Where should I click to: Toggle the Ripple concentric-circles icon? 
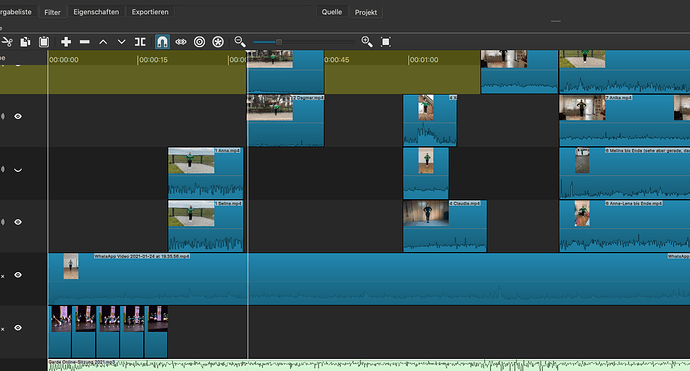[x=199, y=42]
